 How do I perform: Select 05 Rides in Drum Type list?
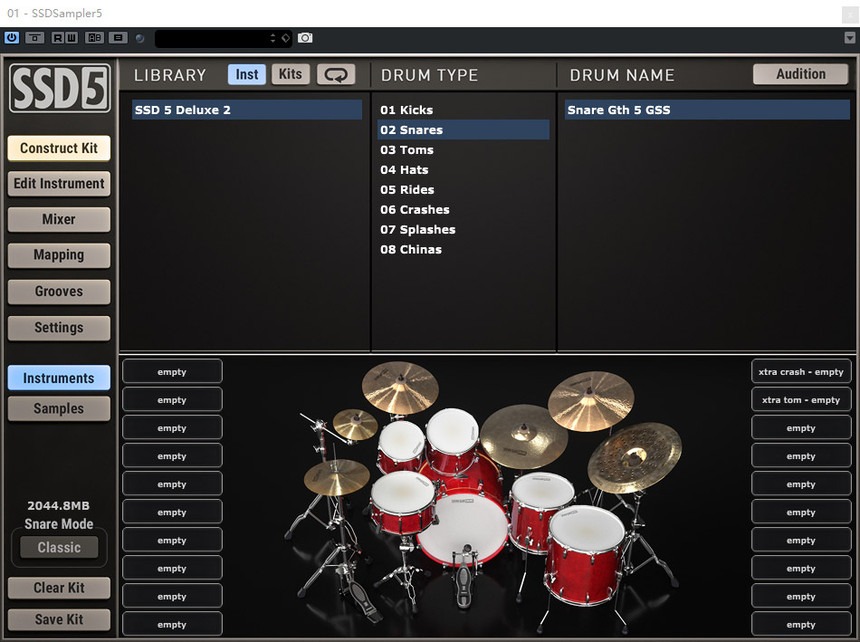[x=407, y=189]
